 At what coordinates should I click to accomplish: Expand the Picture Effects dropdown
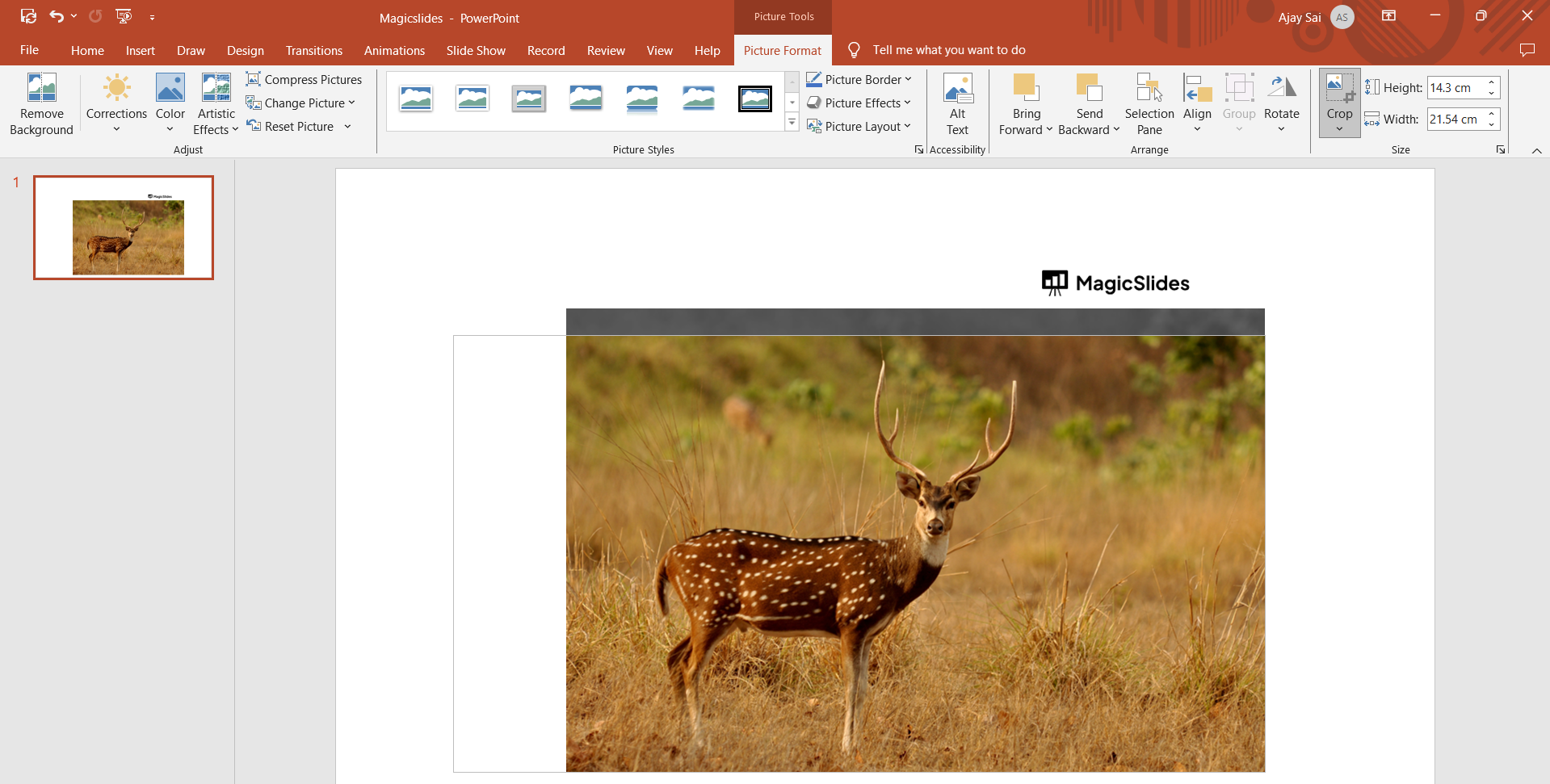pyautogui.click(x=859, y=103)
